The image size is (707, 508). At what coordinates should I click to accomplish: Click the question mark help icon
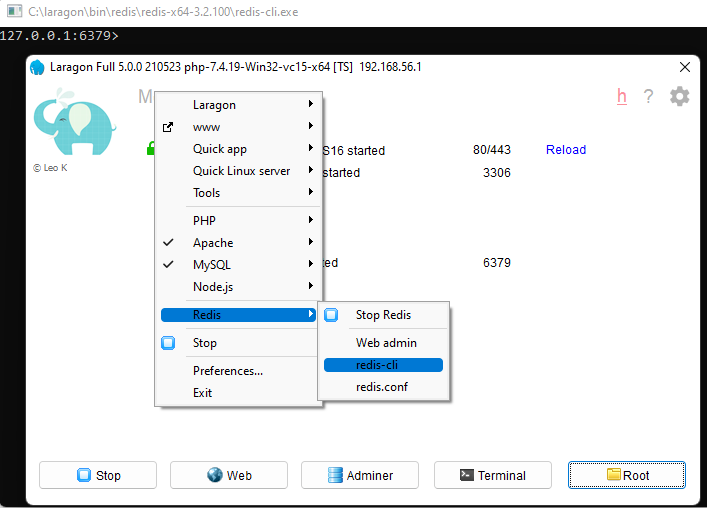tap(648, 96)
